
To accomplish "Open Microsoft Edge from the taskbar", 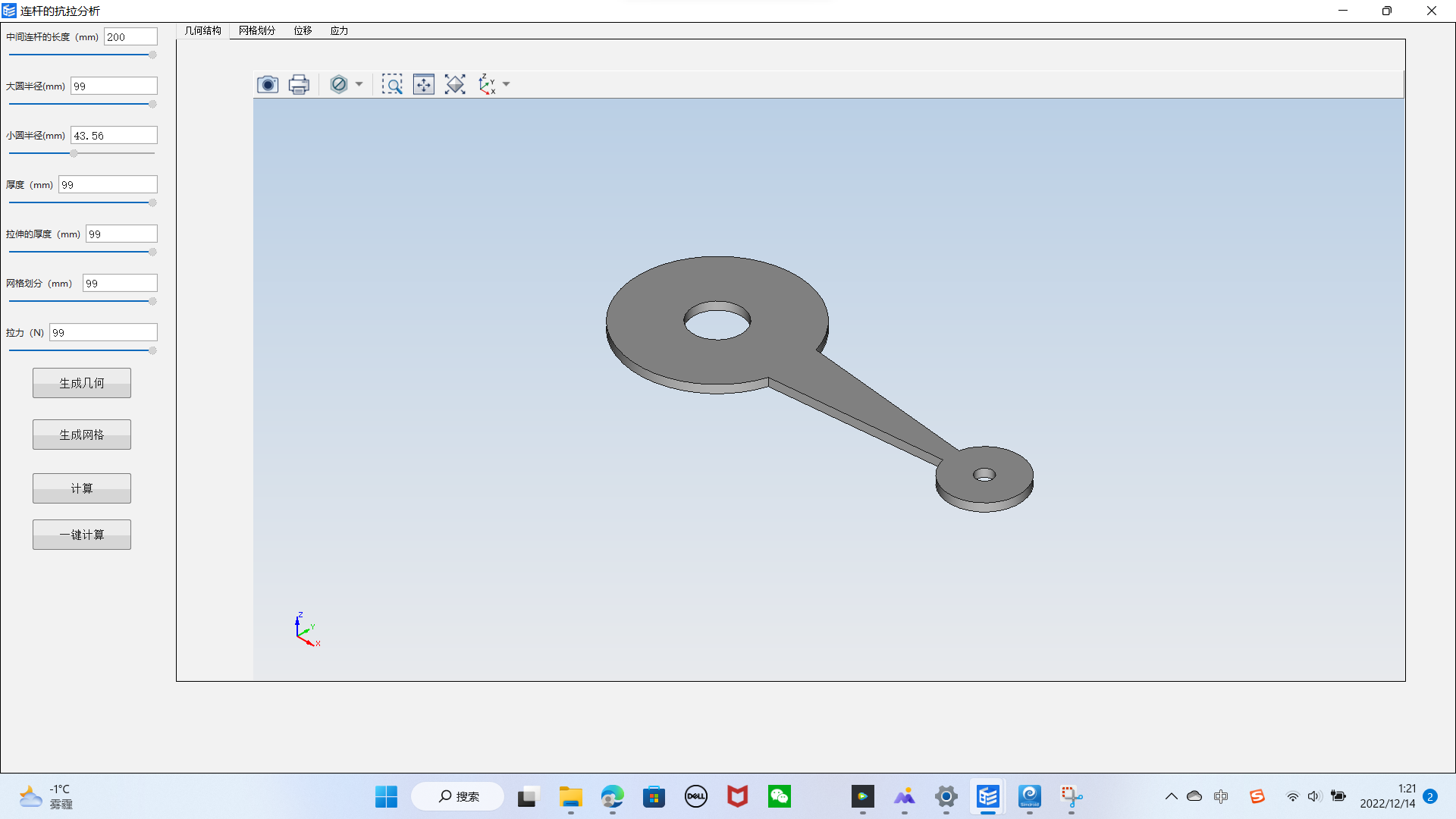I will pyautogui.click(x=612, y=796).
